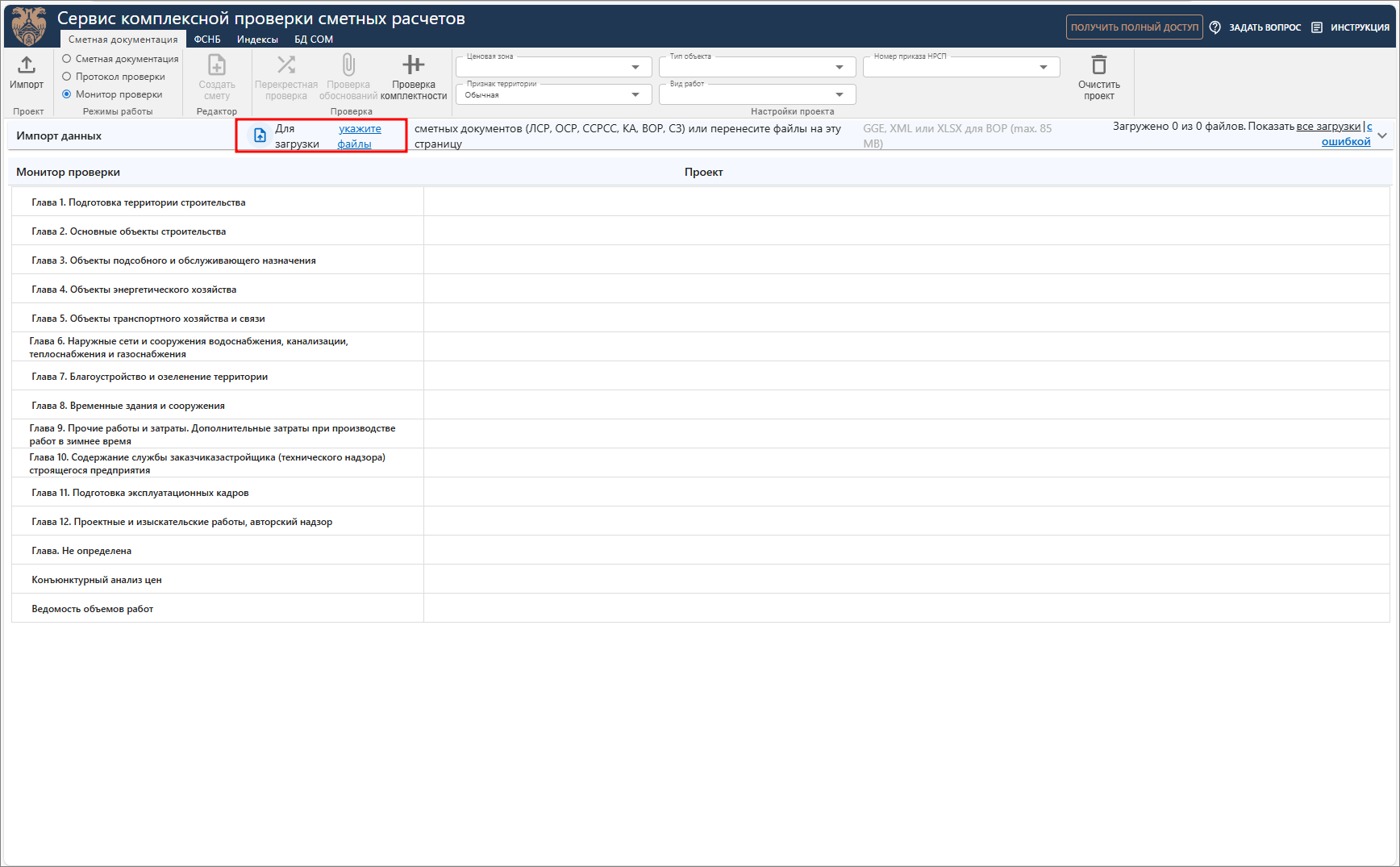Viewport: 1400px width, 867px height.
Task: Click the Create estimate document icon
Action: pyautogui.click(x=217, y=65)
